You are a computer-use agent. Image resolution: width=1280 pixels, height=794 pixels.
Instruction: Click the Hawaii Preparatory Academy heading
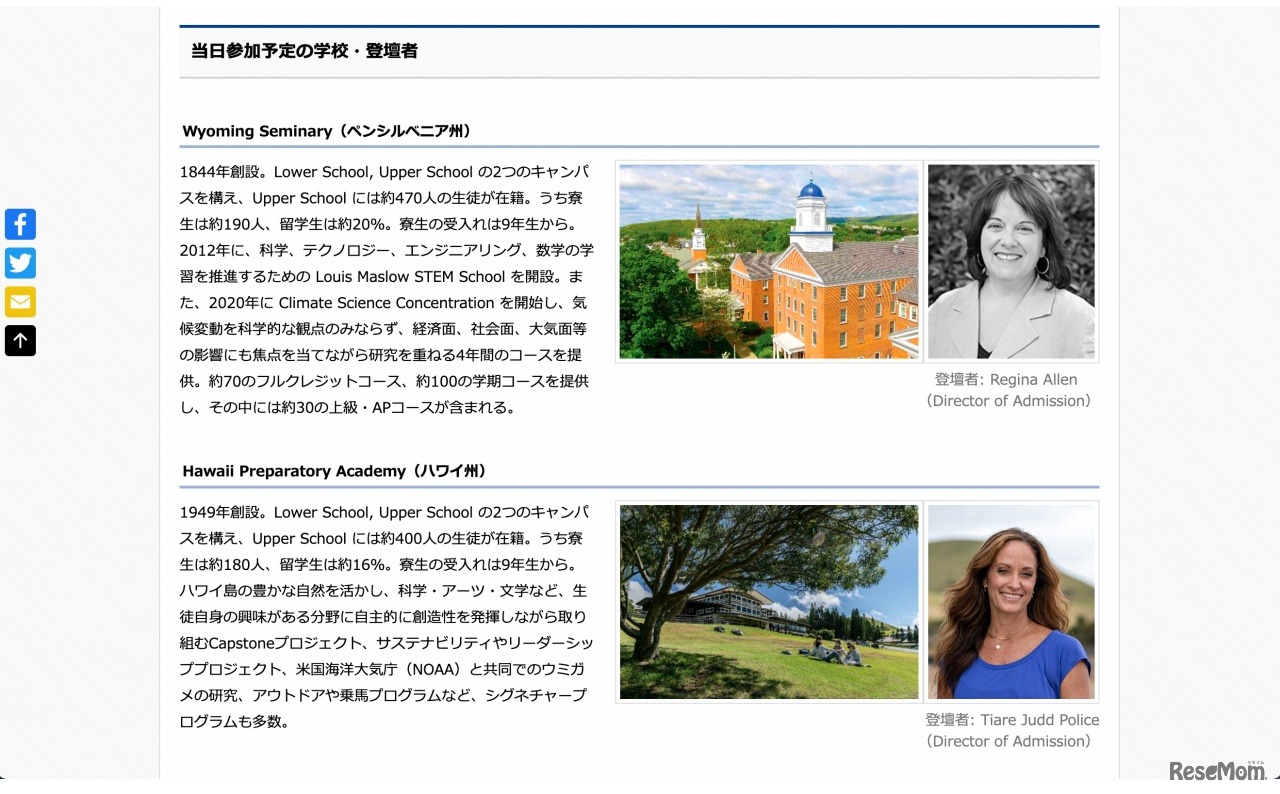[334, 471]
